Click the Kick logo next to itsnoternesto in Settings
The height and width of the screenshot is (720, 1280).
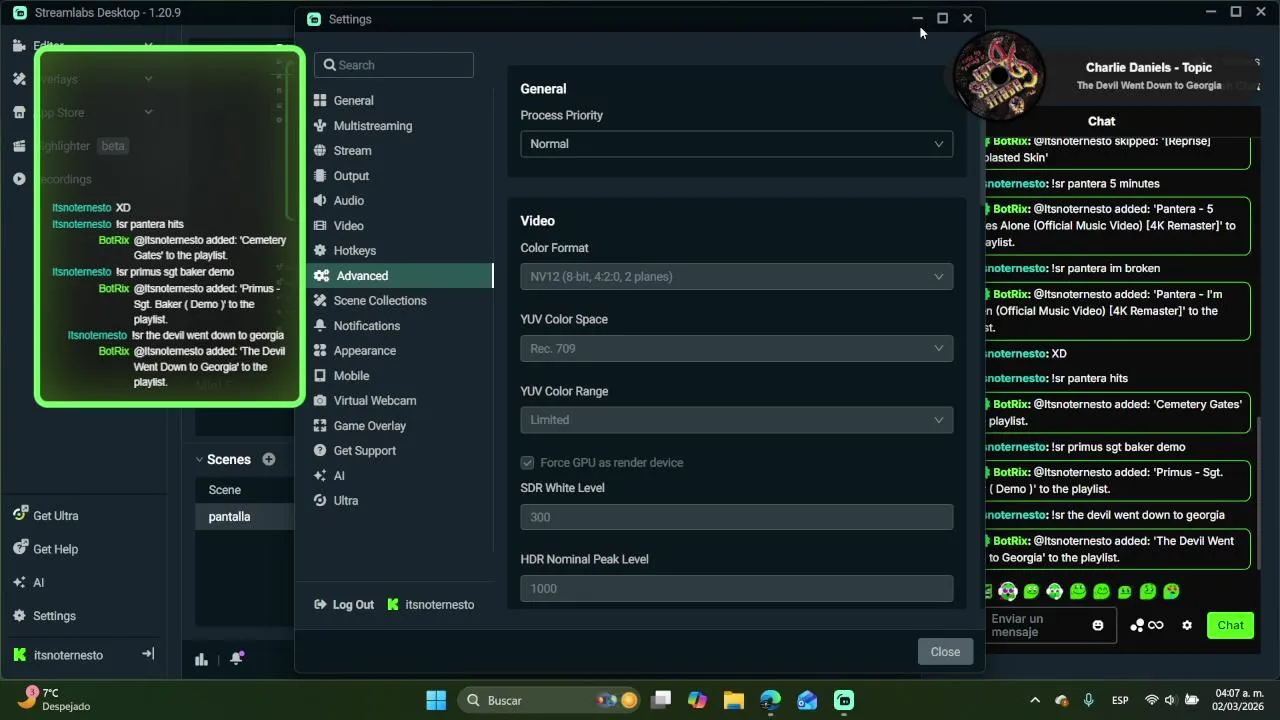(393, 605)
